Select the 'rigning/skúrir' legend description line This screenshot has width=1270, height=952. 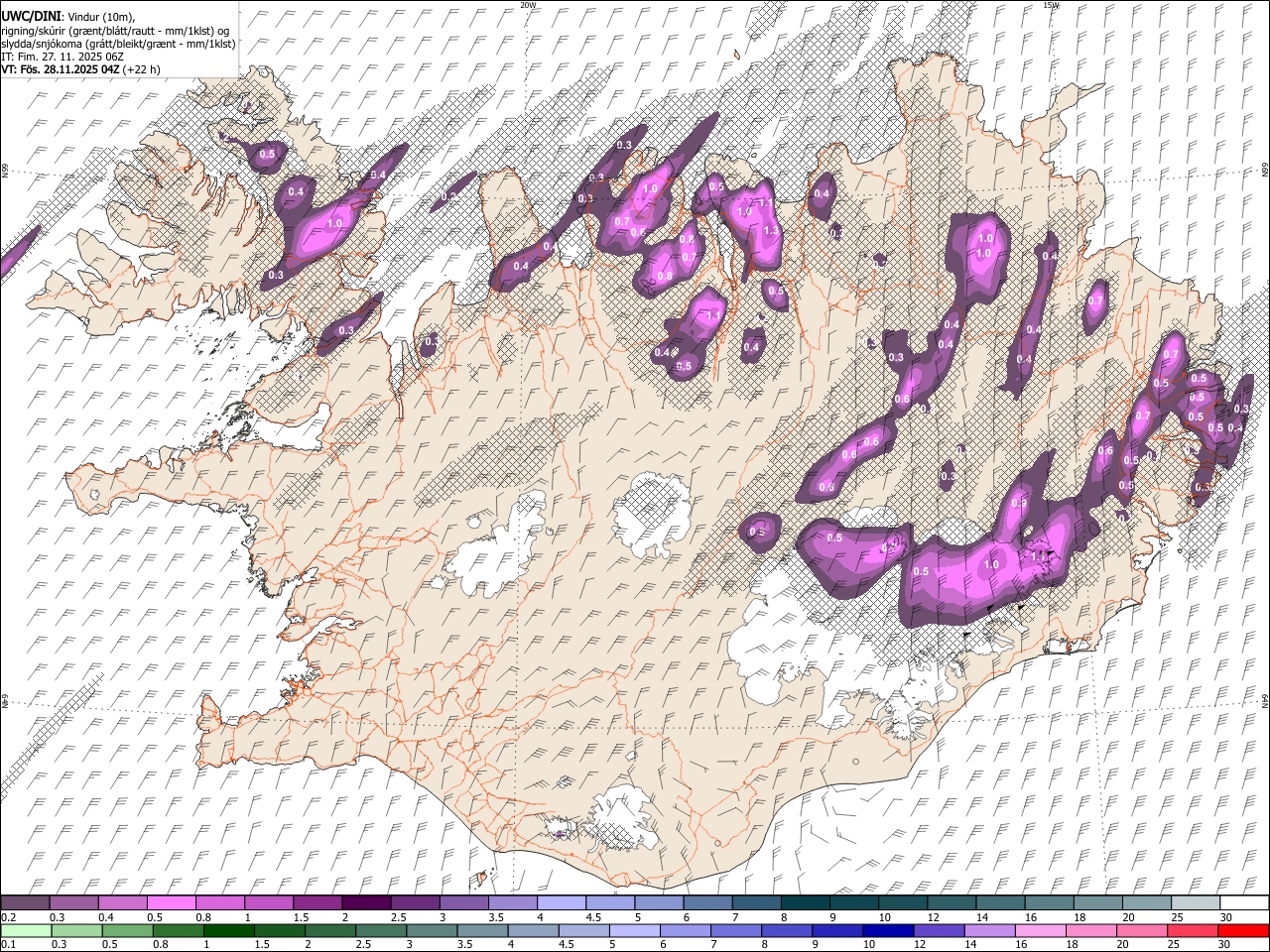pyautogui.click(x=115, y=31)
